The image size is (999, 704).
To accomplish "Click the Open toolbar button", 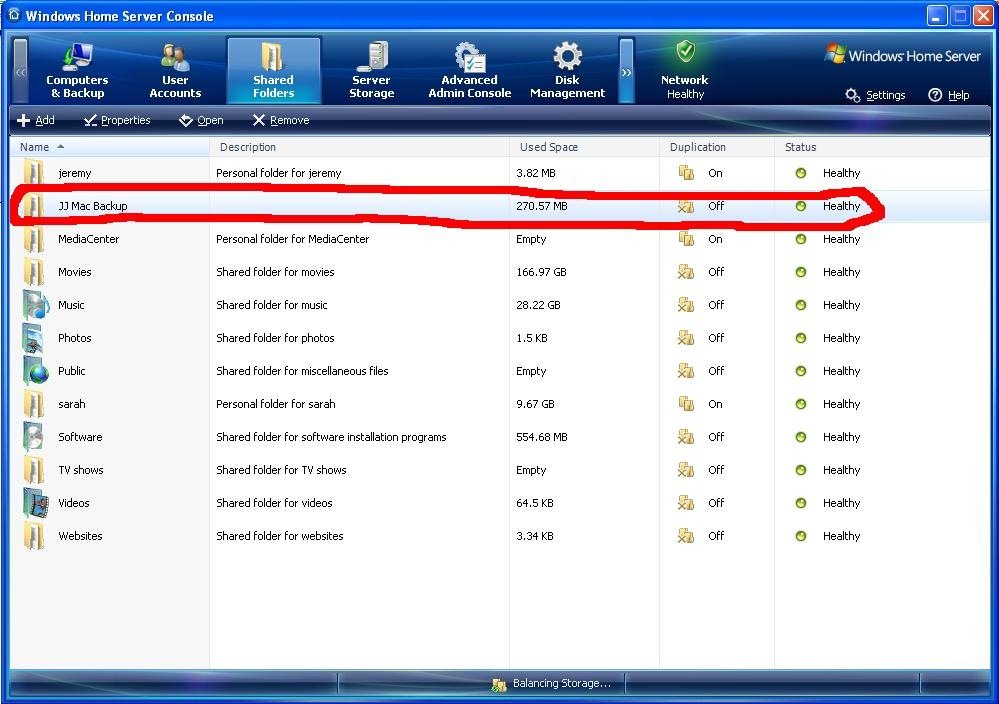I will [x=201, y=120].
